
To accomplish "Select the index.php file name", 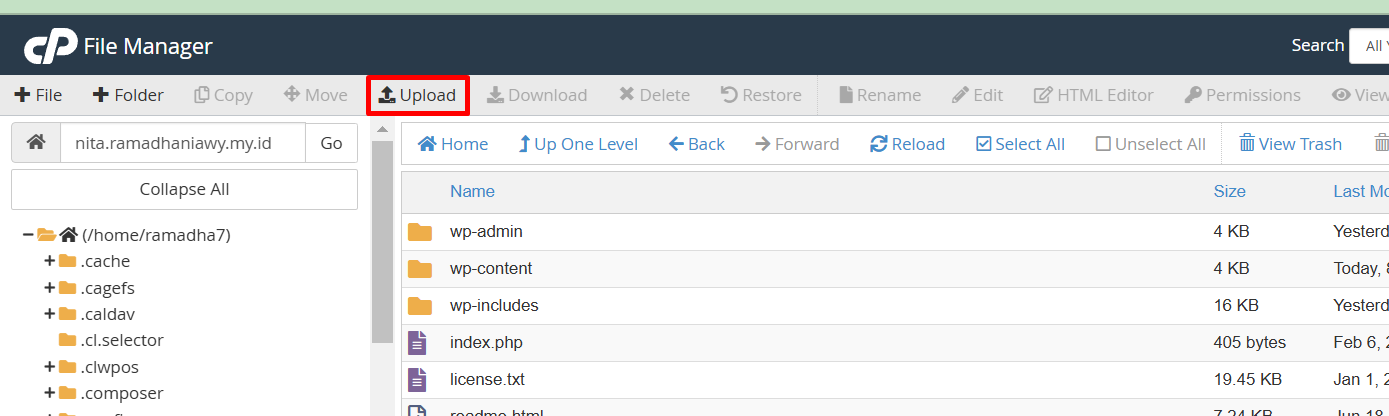I will (486, 343).
